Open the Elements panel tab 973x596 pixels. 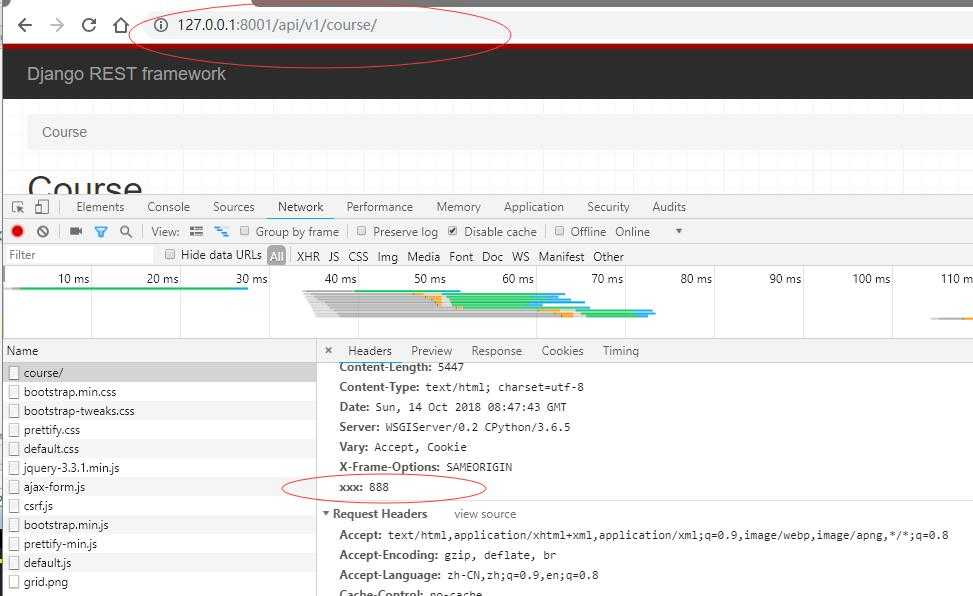pyautogui.click(x=100, y=207)
